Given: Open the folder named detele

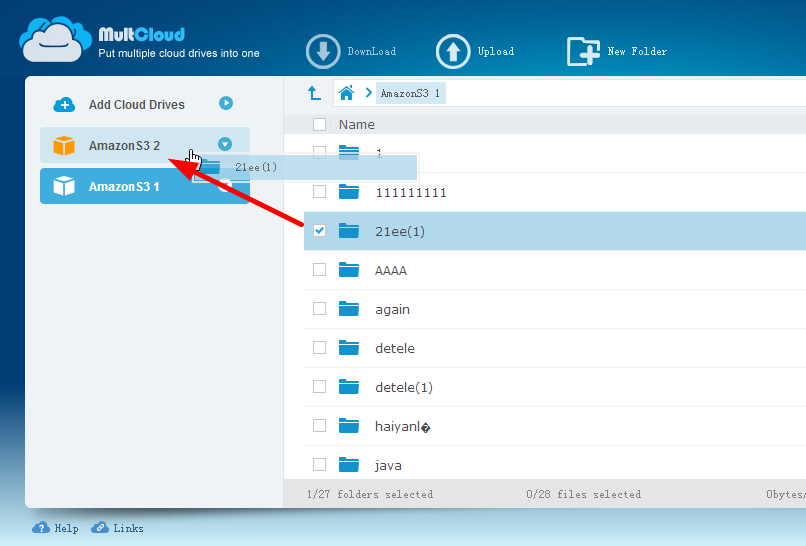Looking at the screenshot, I should click(x=395, y=348).
